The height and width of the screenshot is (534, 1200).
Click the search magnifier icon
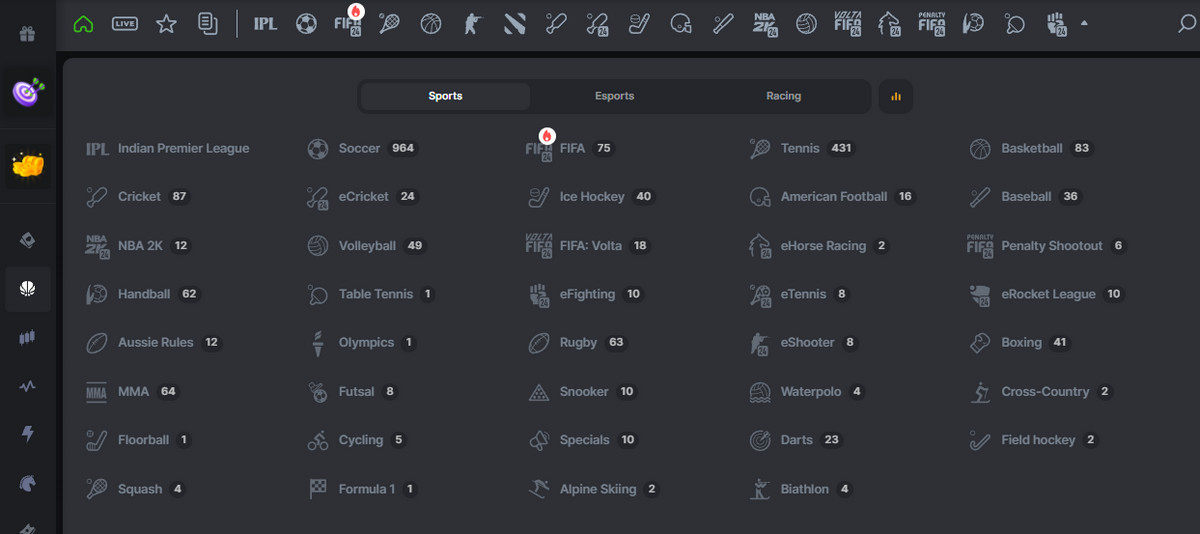pyautogui.click(x=1187, y=24)
